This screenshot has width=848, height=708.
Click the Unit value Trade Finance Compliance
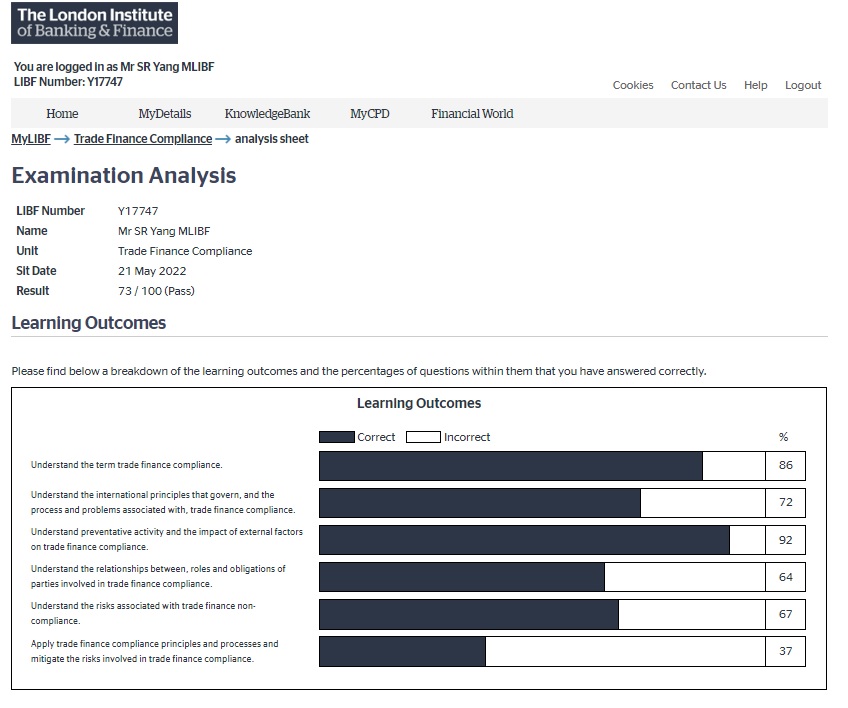tap(185, 251)
